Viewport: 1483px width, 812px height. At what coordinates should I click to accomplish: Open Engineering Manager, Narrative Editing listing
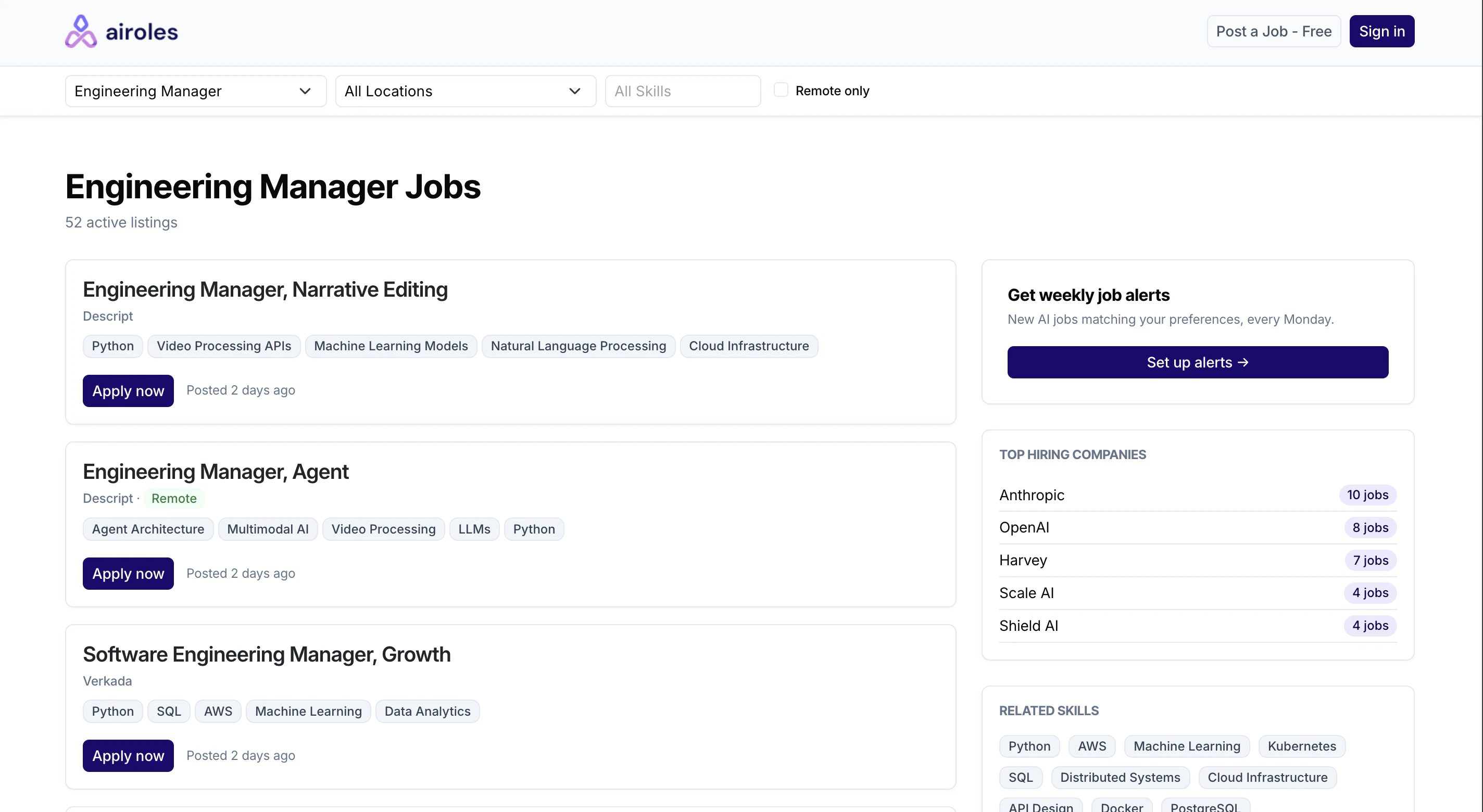pos(265,289)
